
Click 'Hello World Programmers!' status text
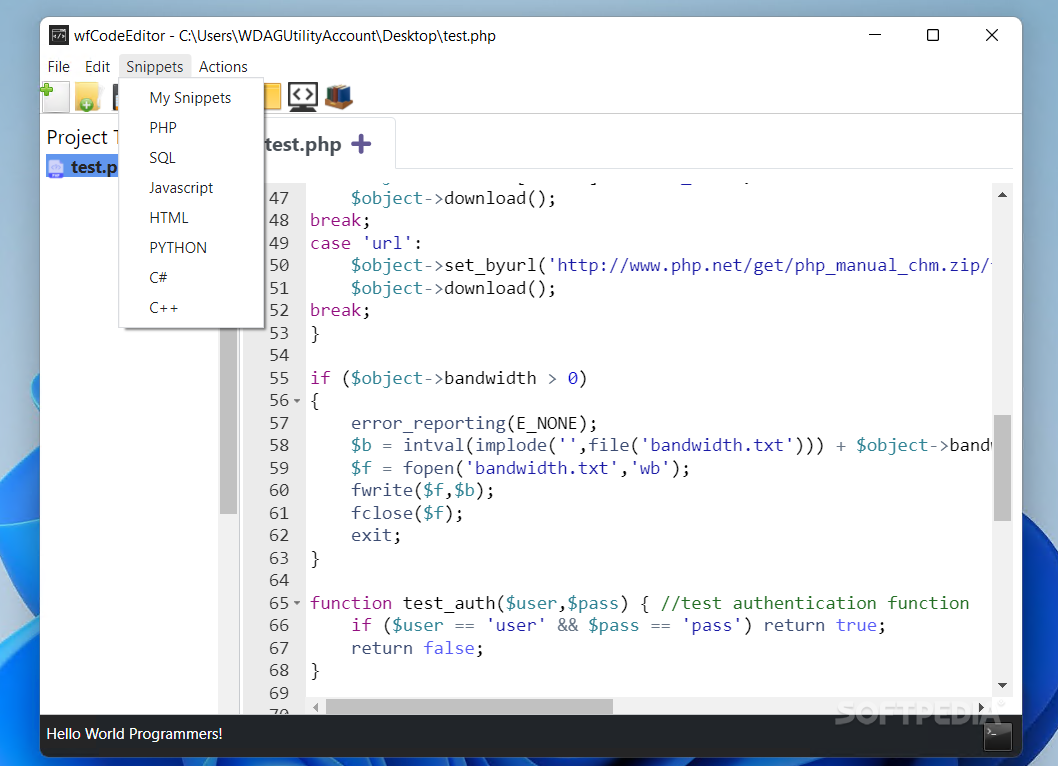click(134, 734)
